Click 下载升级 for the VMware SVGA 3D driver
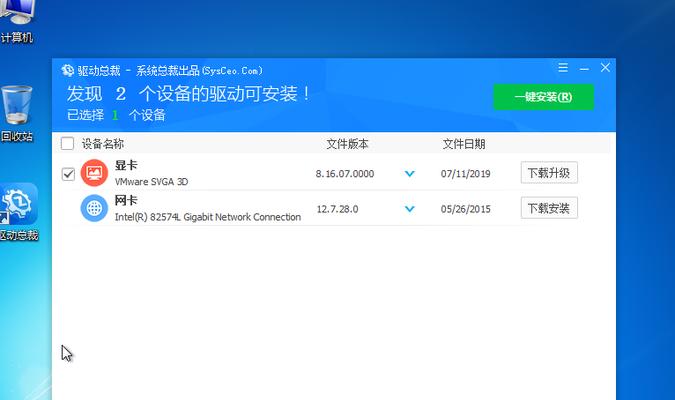Screen dimensions: 675x400 pos(549,173)
